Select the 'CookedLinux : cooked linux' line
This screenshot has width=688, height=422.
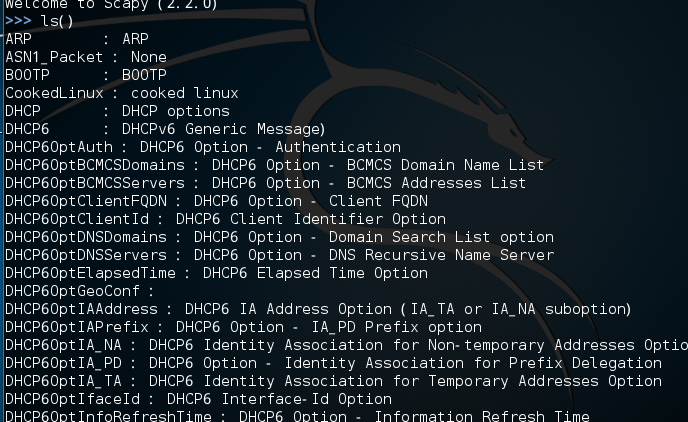(122, 93)
